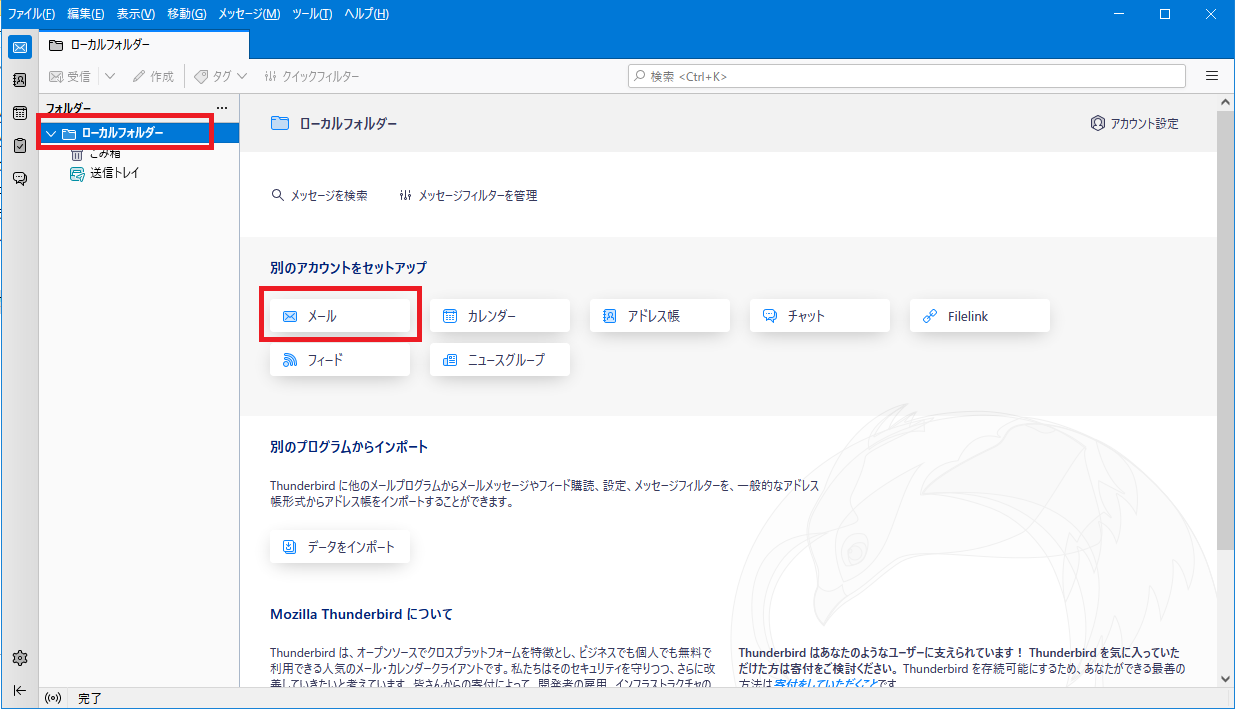This screenshot has height=709, width=1235.
Task: Click the データをインポート button
Action: coord(340,547)
